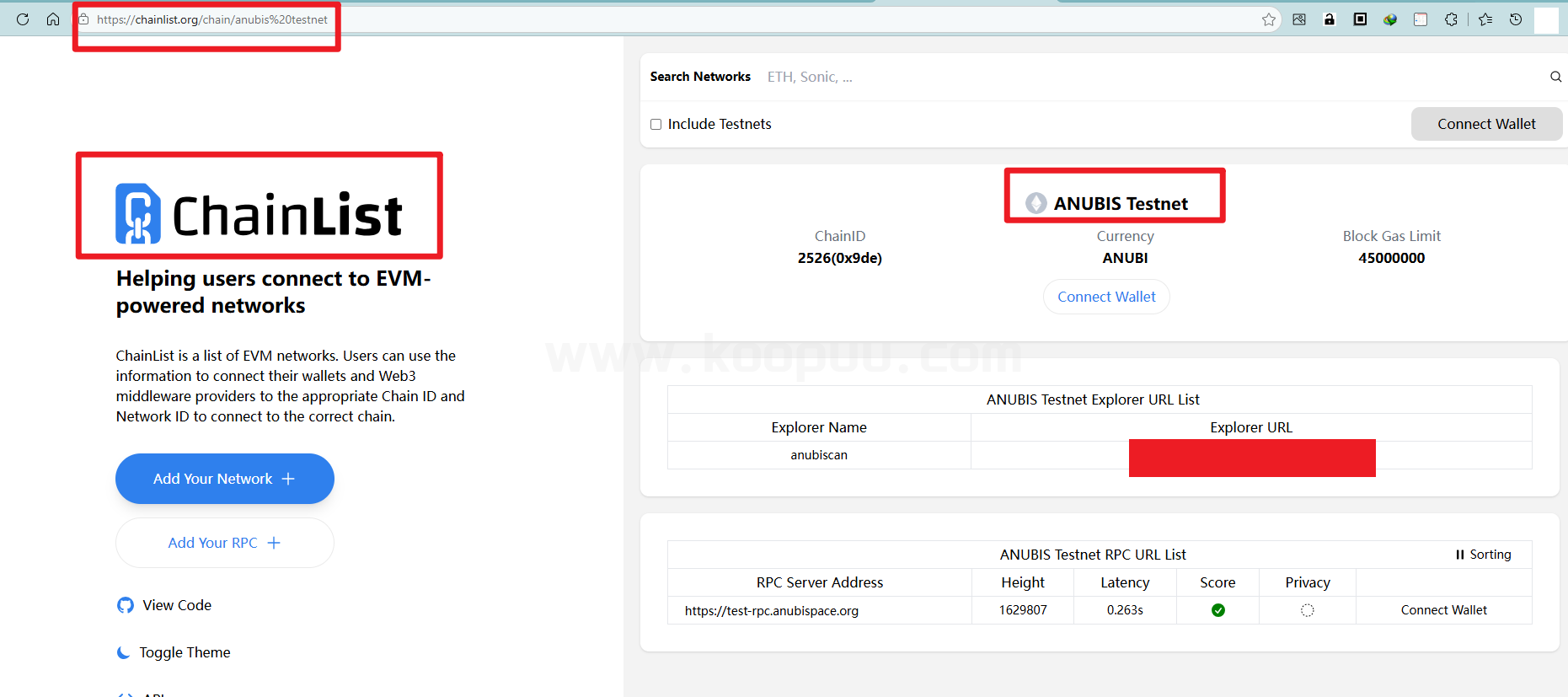The height and width of the screenshot is (697, 1568).
Task: Click the ANUBIS Testnet Explorer URL List heading
Action: 1093,399
